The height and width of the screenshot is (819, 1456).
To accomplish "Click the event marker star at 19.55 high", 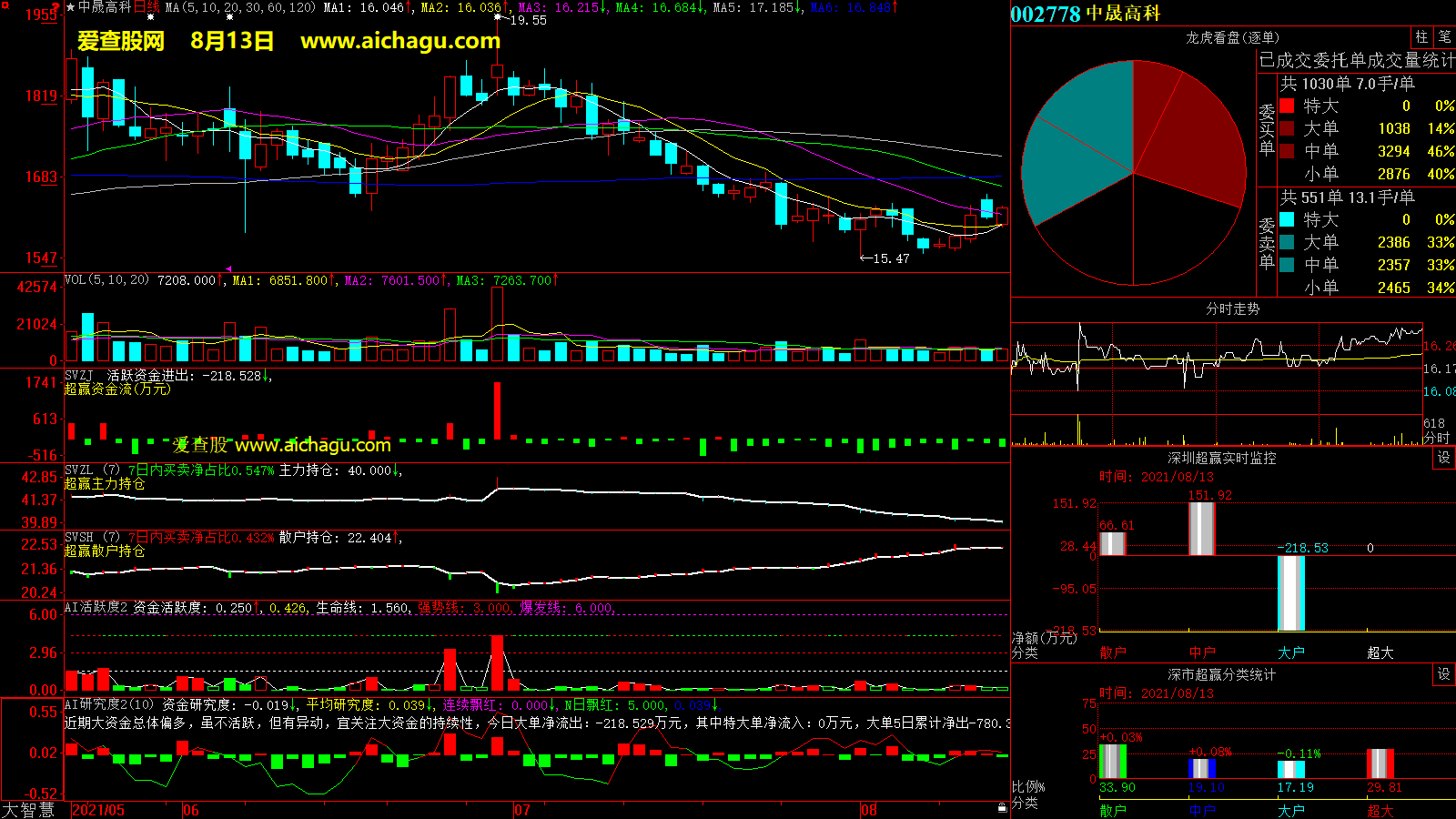I will [x=498, y=17].
